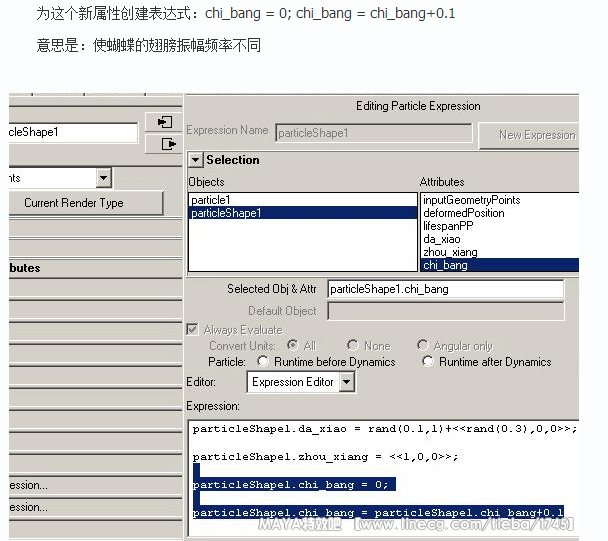Open the render type dropdown arrow on left panel
608x541 pixels.
coord(103,178)
